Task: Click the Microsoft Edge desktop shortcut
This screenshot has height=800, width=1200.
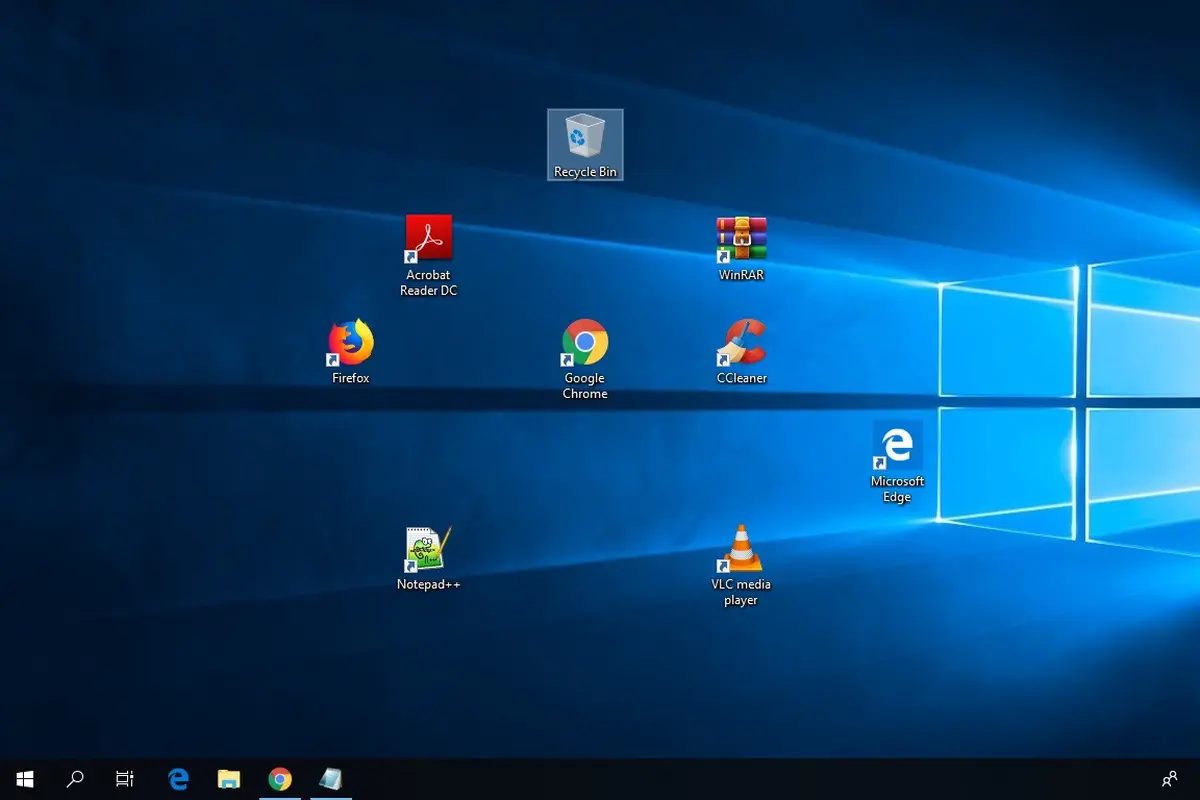Action: [897, 462]
